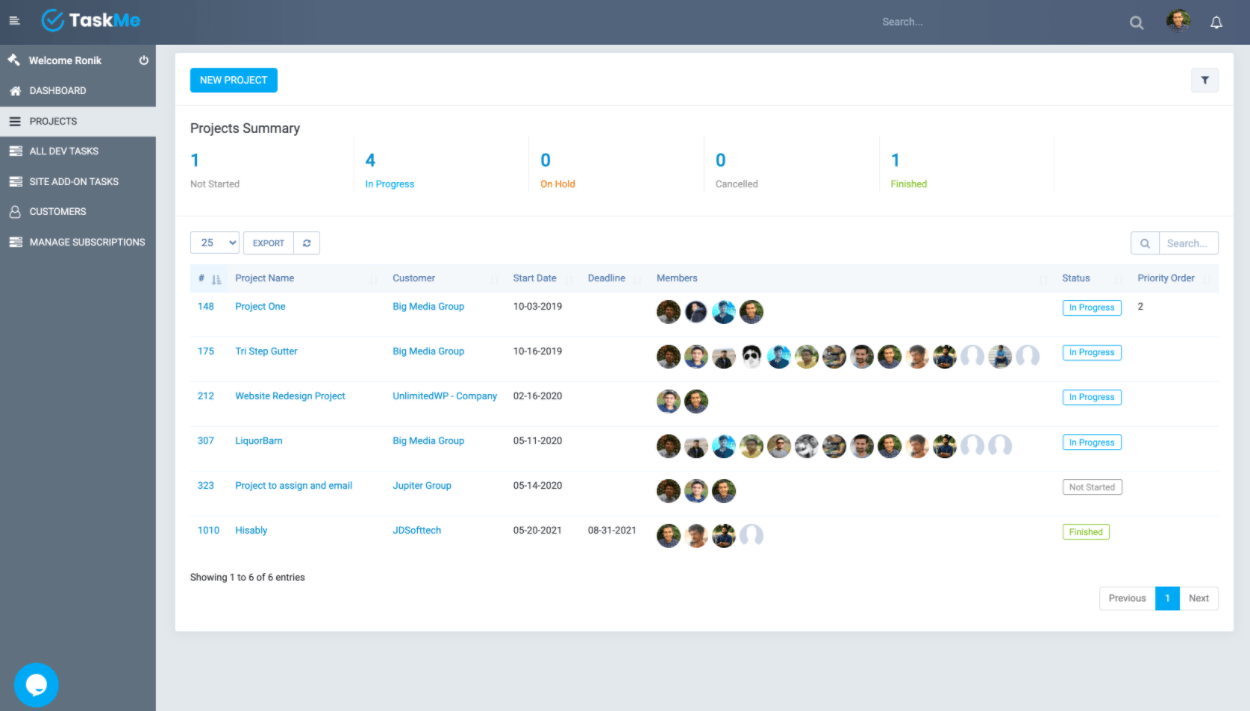
Task: Open the user profile avatar in header
Action: [x=1178, y=21]
